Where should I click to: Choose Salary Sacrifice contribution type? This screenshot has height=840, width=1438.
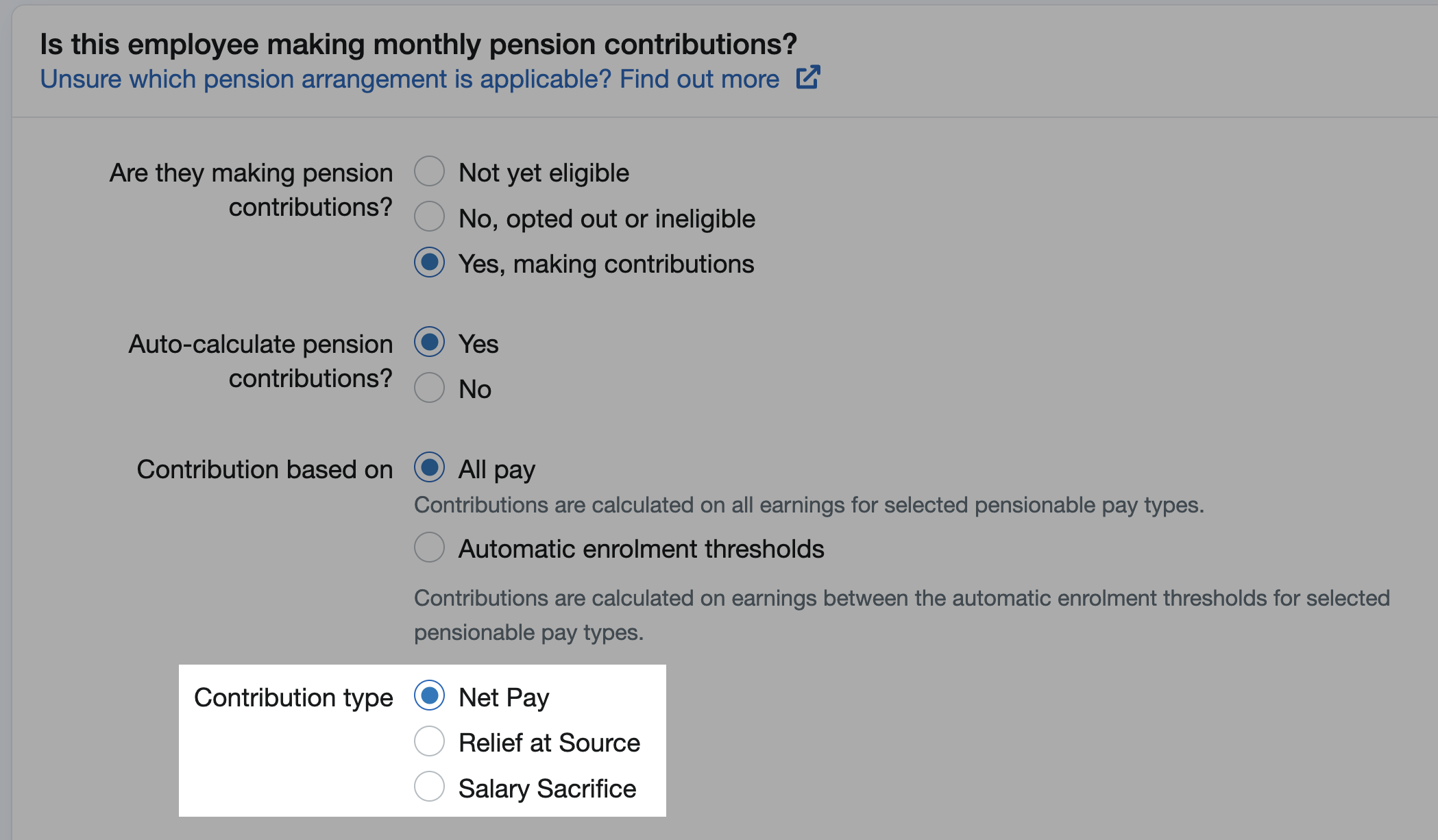point(429,787)
